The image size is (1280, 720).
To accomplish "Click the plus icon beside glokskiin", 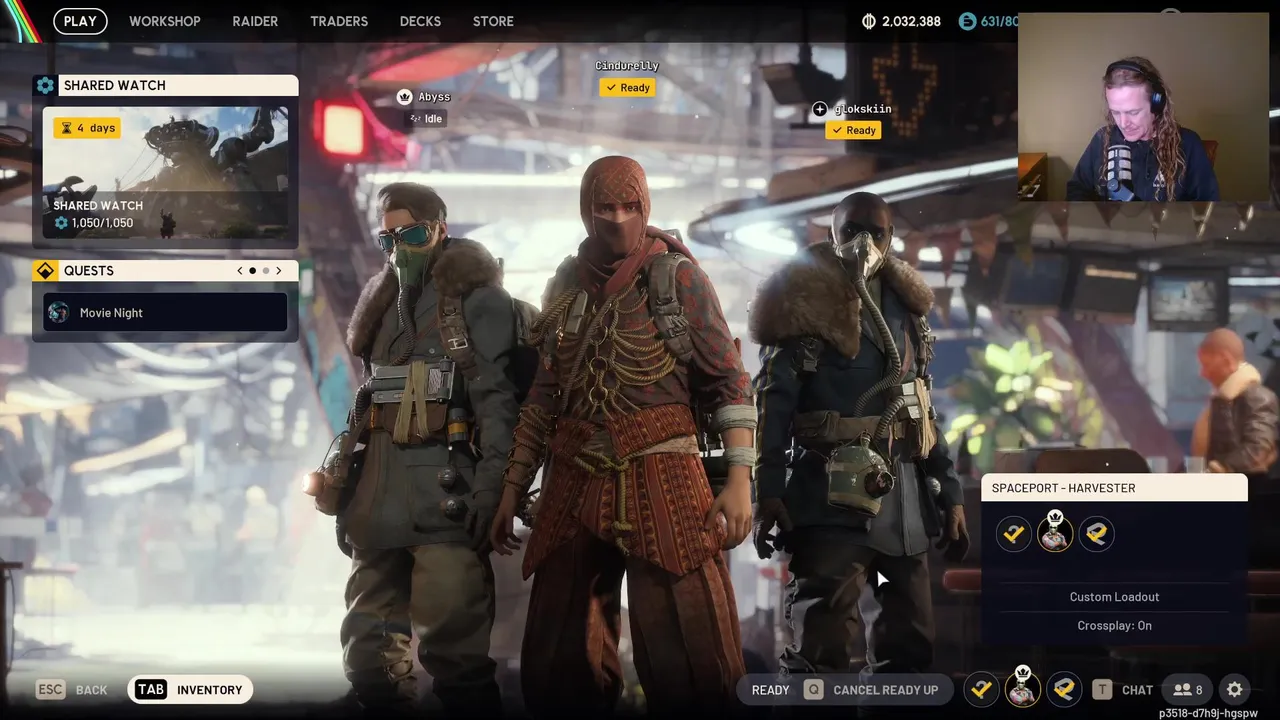I will click(x=820, y=109).
